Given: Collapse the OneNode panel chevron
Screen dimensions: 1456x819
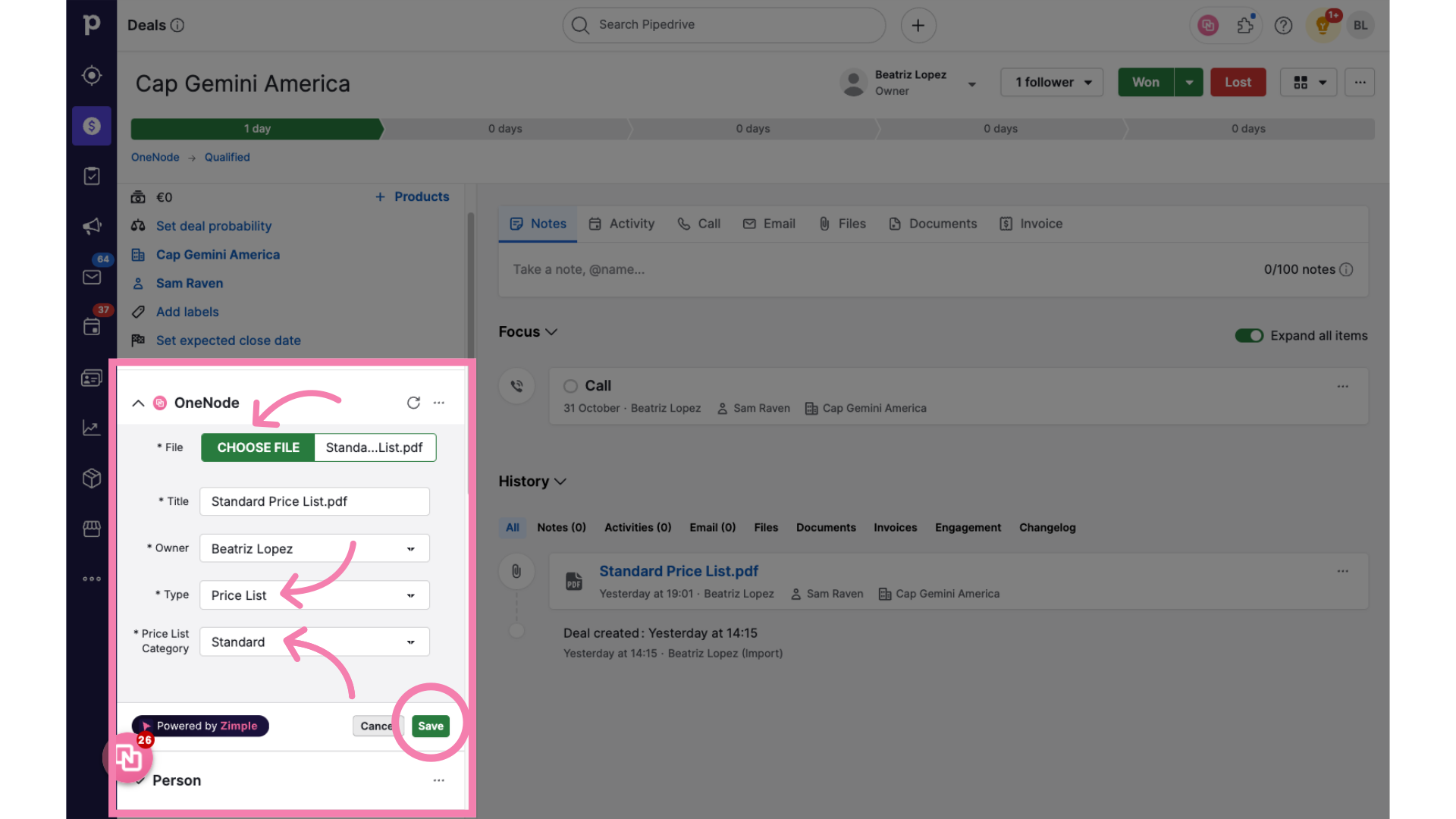Looking at the screenshot, I should [138, 403].
